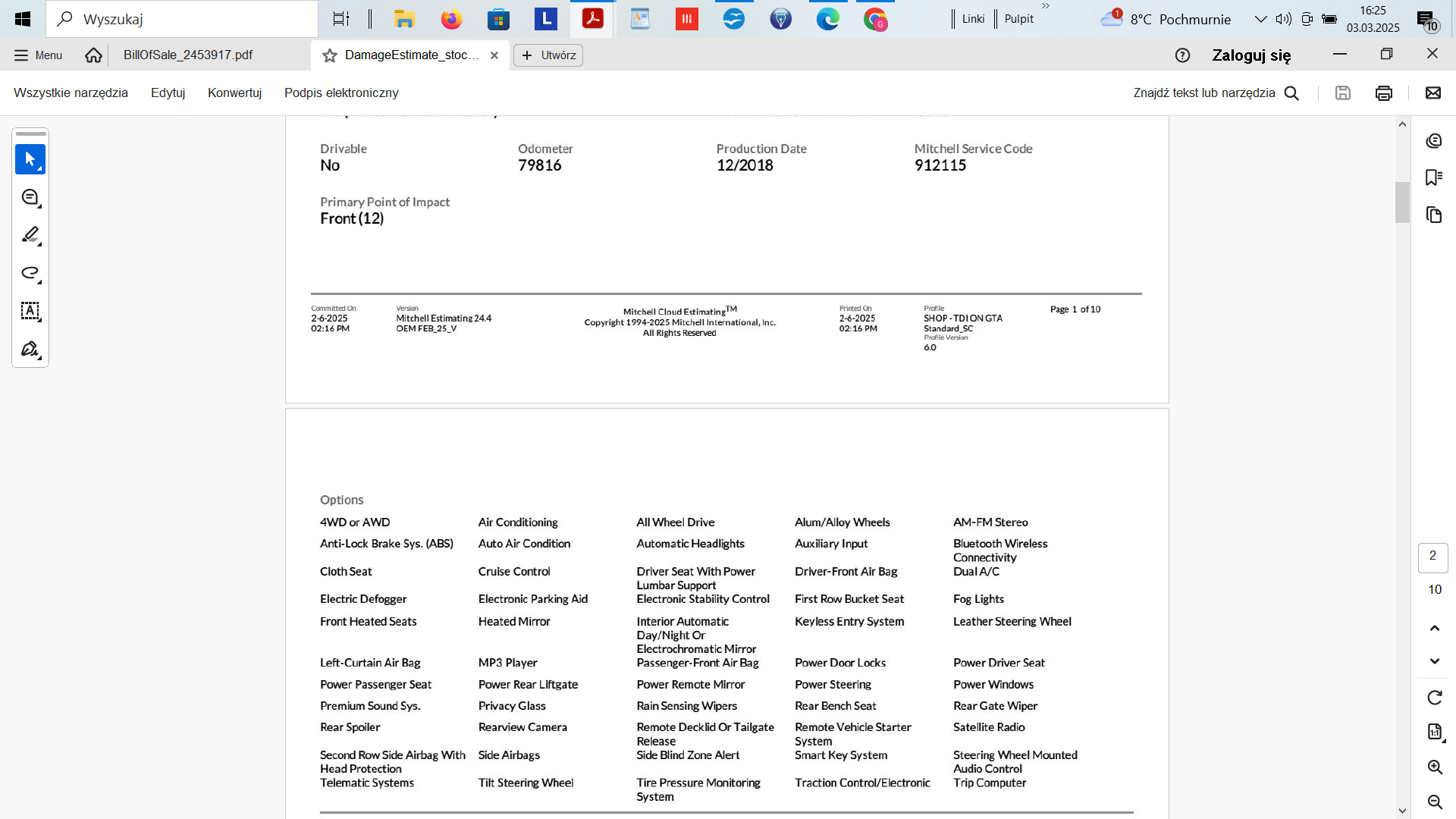Click scrollbar up arrow
Screen dimensions: 1456x819
1402,124
